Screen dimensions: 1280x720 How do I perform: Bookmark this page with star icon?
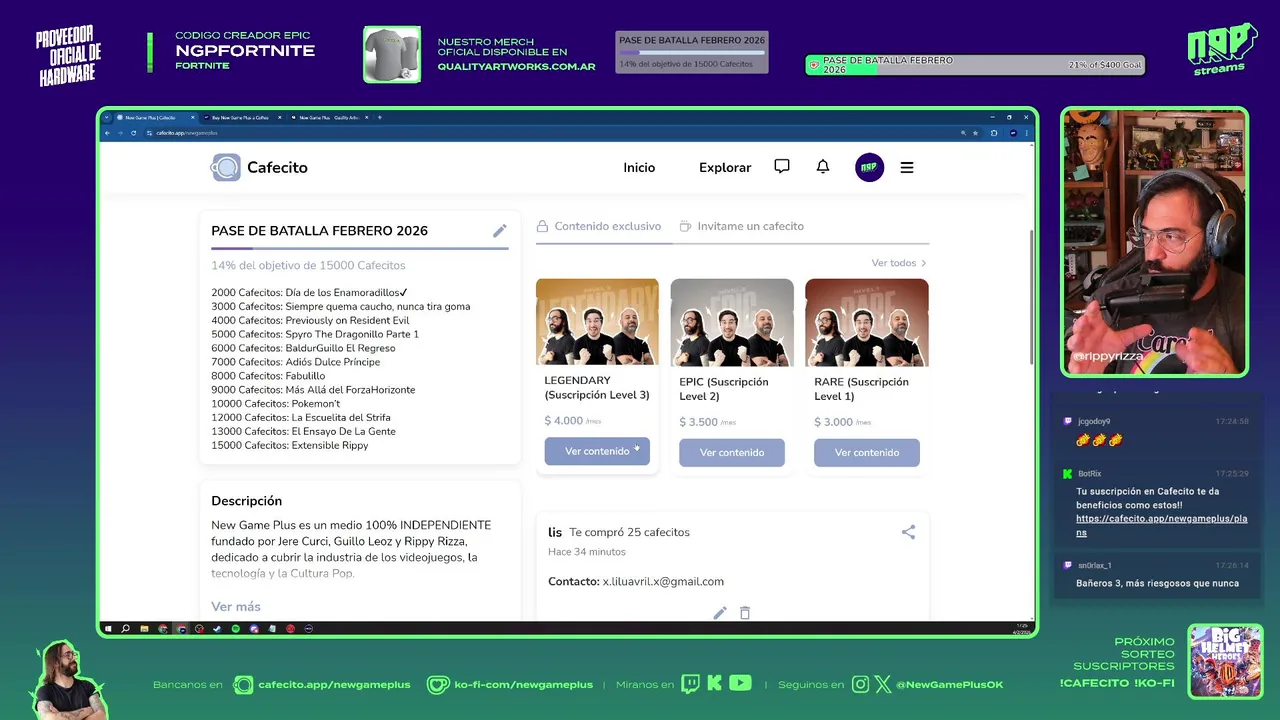(x=975, y=133)
